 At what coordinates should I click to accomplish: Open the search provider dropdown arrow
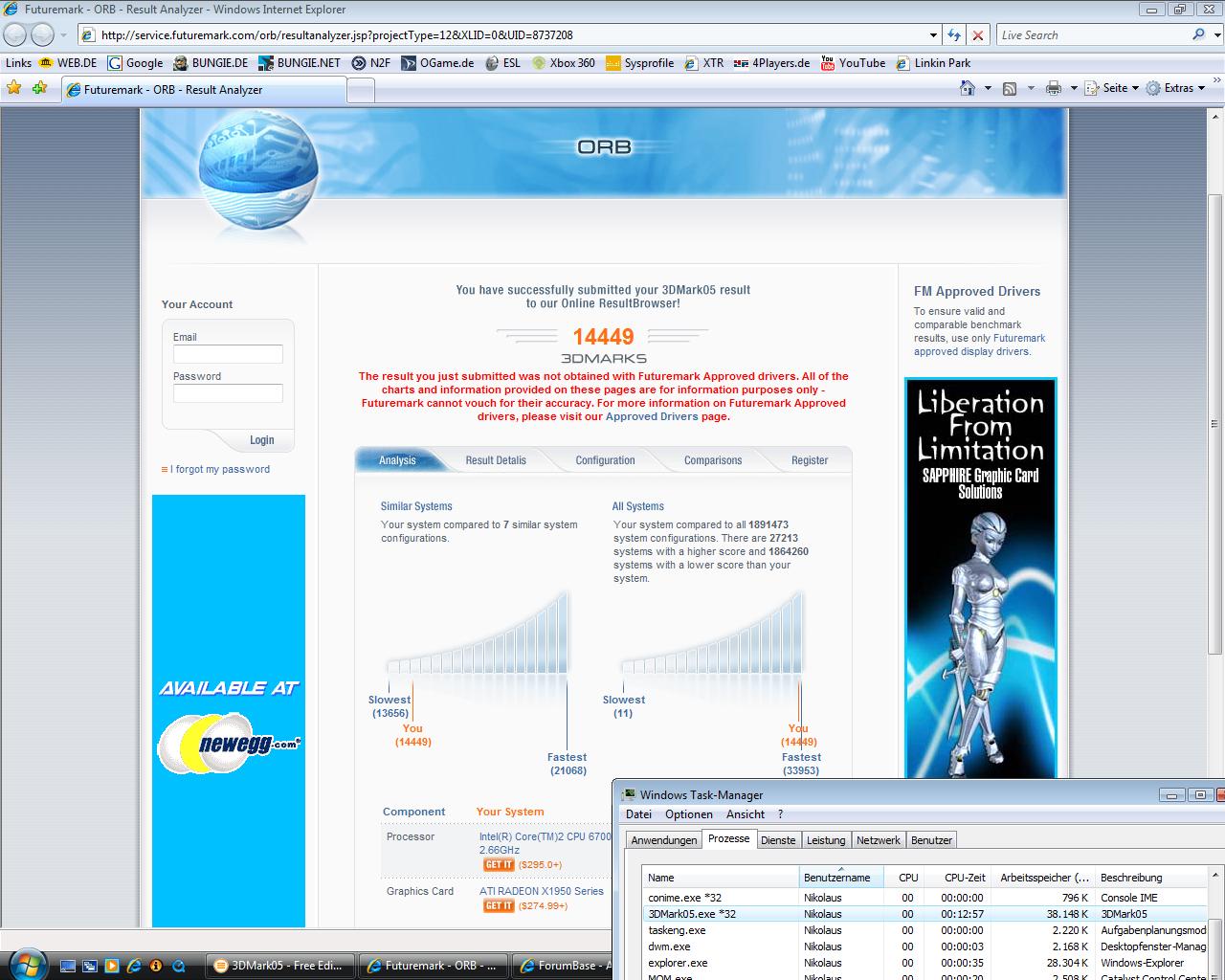[1216, 35]
